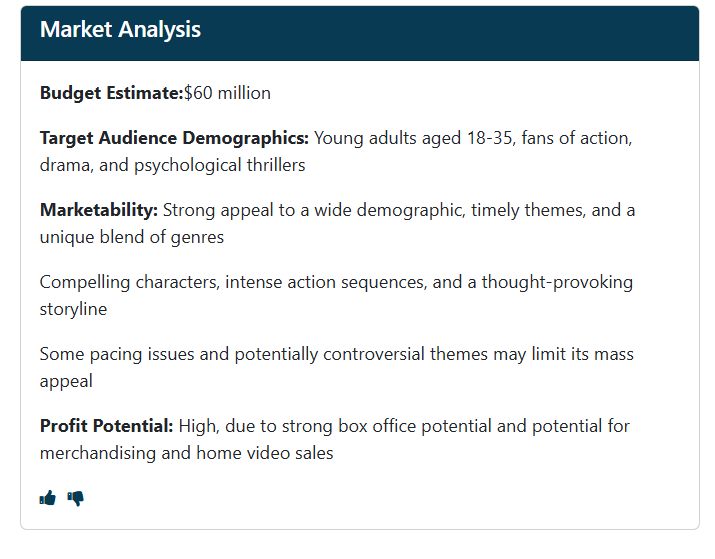Click the word 'appeal' ending the pacing paragraph
The image size is (715, 559).
[66, 382]
